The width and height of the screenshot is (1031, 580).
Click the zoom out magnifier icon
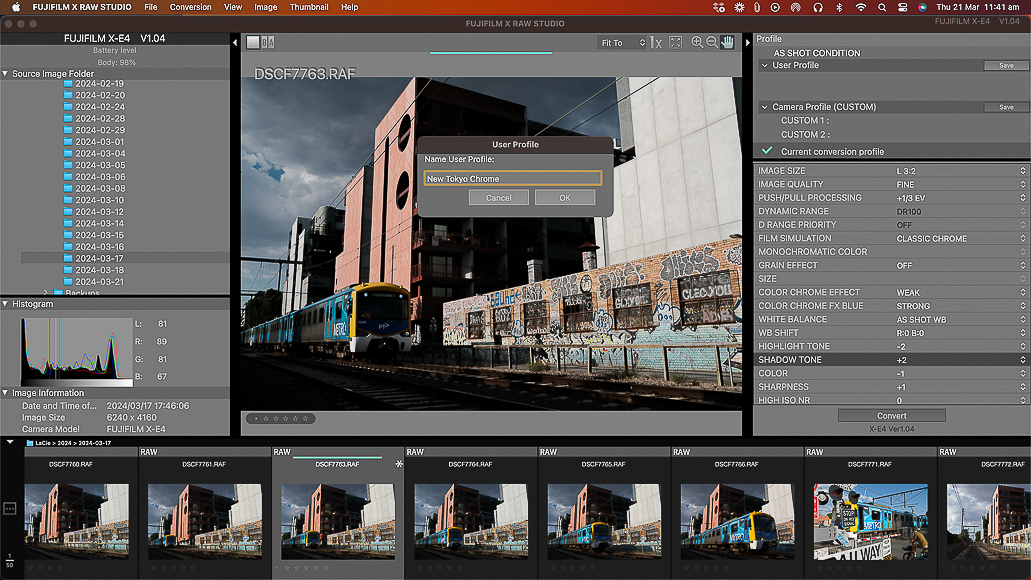712,43
